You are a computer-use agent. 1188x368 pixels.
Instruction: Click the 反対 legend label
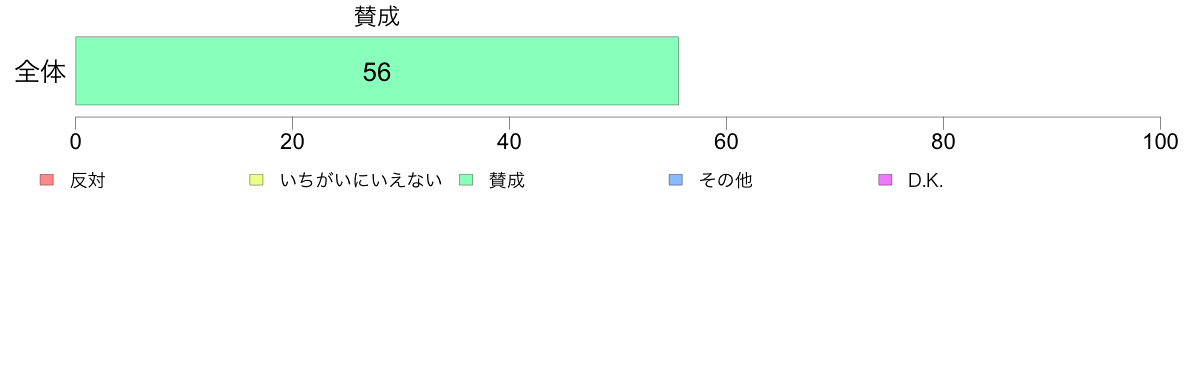click(87, 180)
